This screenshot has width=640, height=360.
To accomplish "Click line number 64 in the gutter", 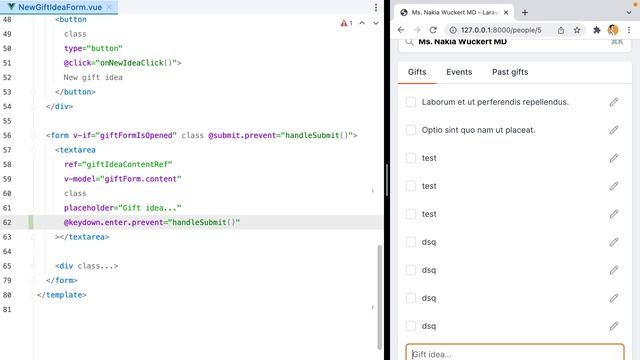I will (7, 251).
